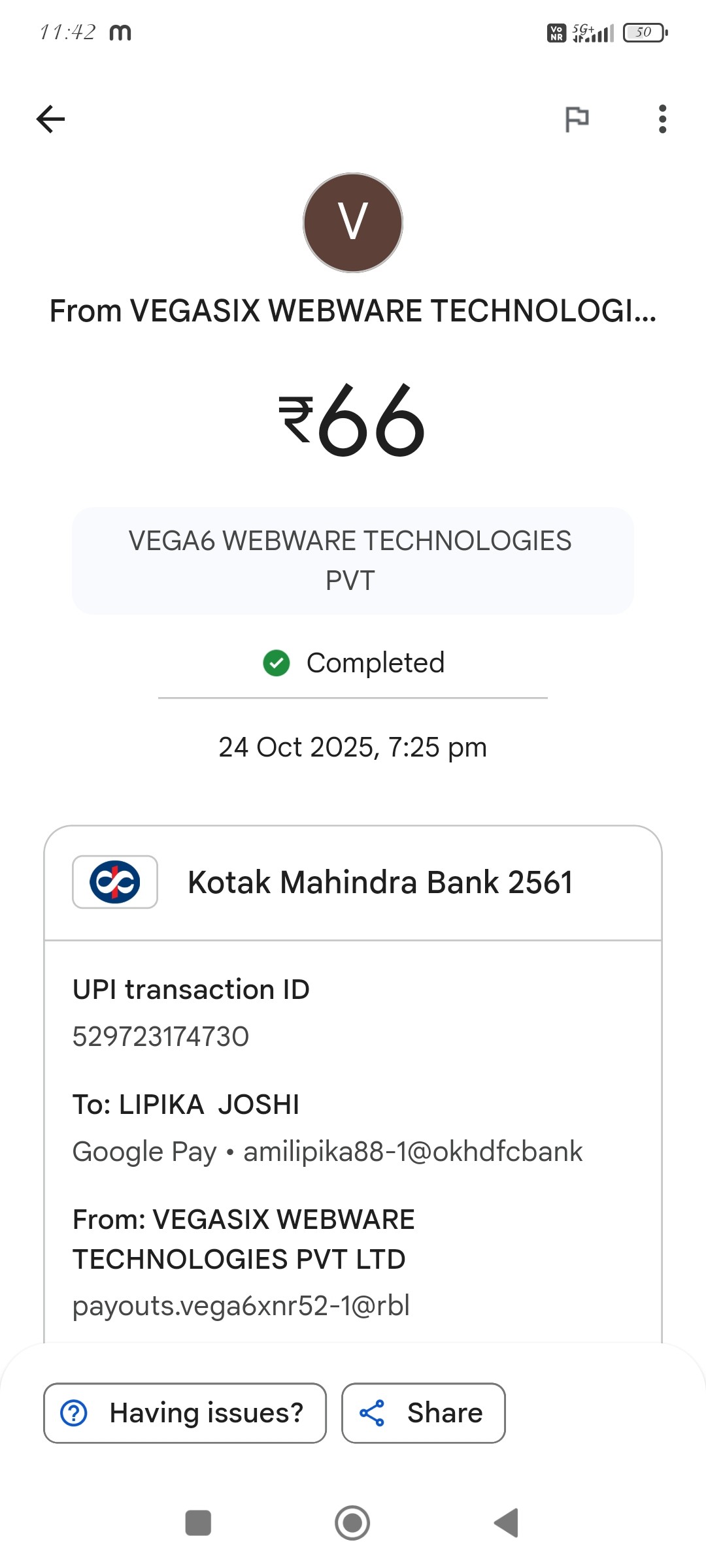
Task: Tap the Kotak Mahindra Bank logo
Action: click(x=115, y=882)
